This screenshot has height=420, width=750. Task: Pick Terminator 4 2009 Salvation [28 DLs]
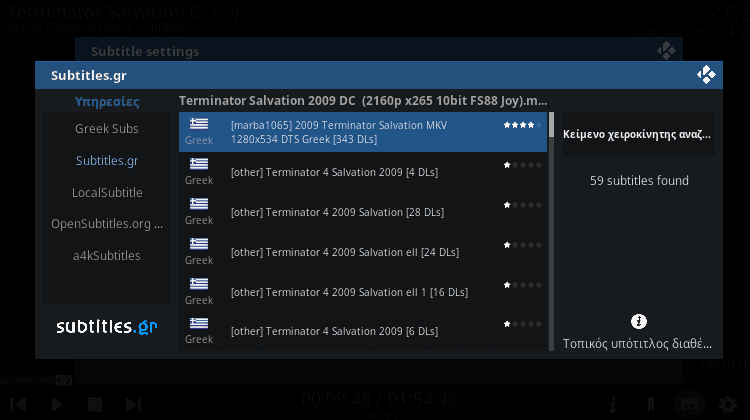(x=363, y=212)
